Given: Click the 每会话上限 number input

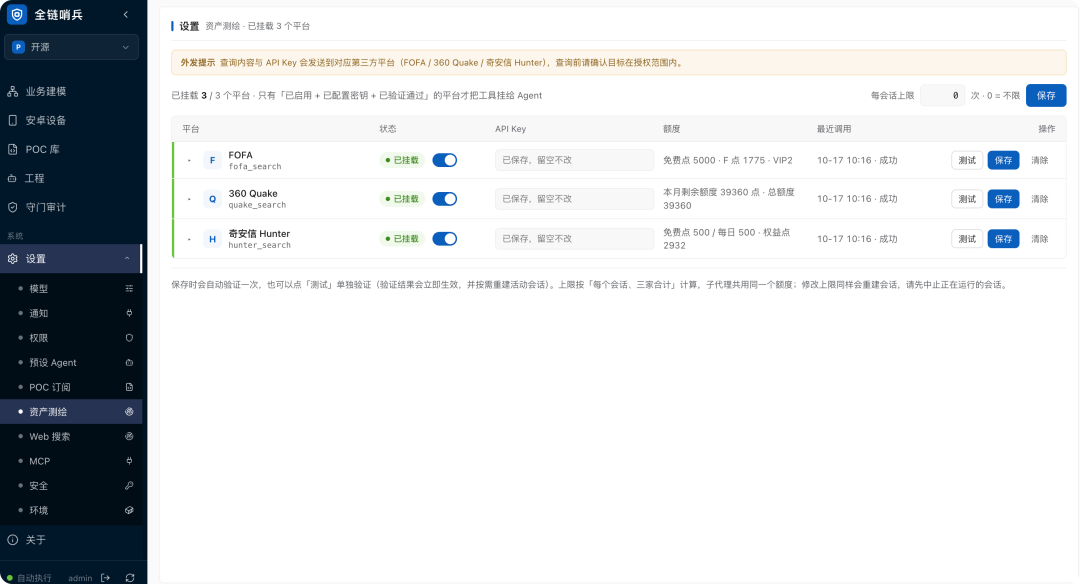Looking at the screenshot, I should 942,96.
